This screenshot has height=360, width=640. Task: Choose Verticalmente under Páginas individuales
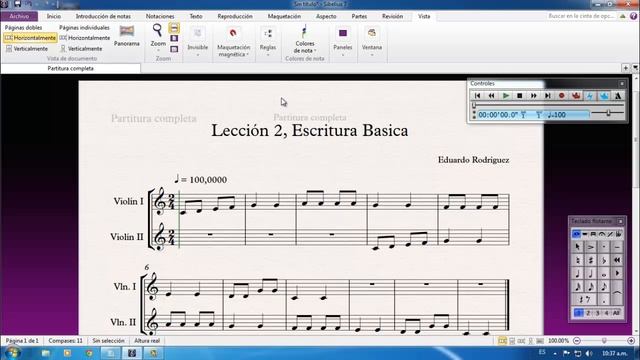81,49
